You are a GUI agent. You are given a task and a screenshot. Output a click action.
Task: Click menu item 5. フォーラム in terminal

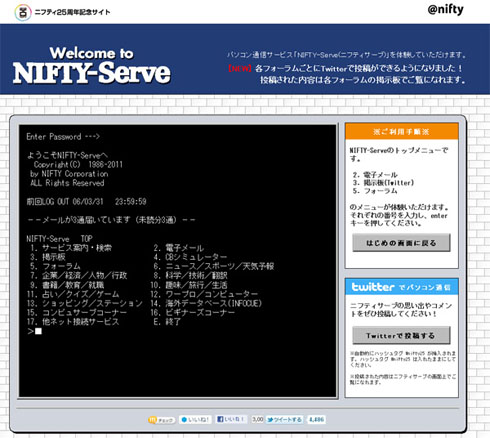coord(55,266)
